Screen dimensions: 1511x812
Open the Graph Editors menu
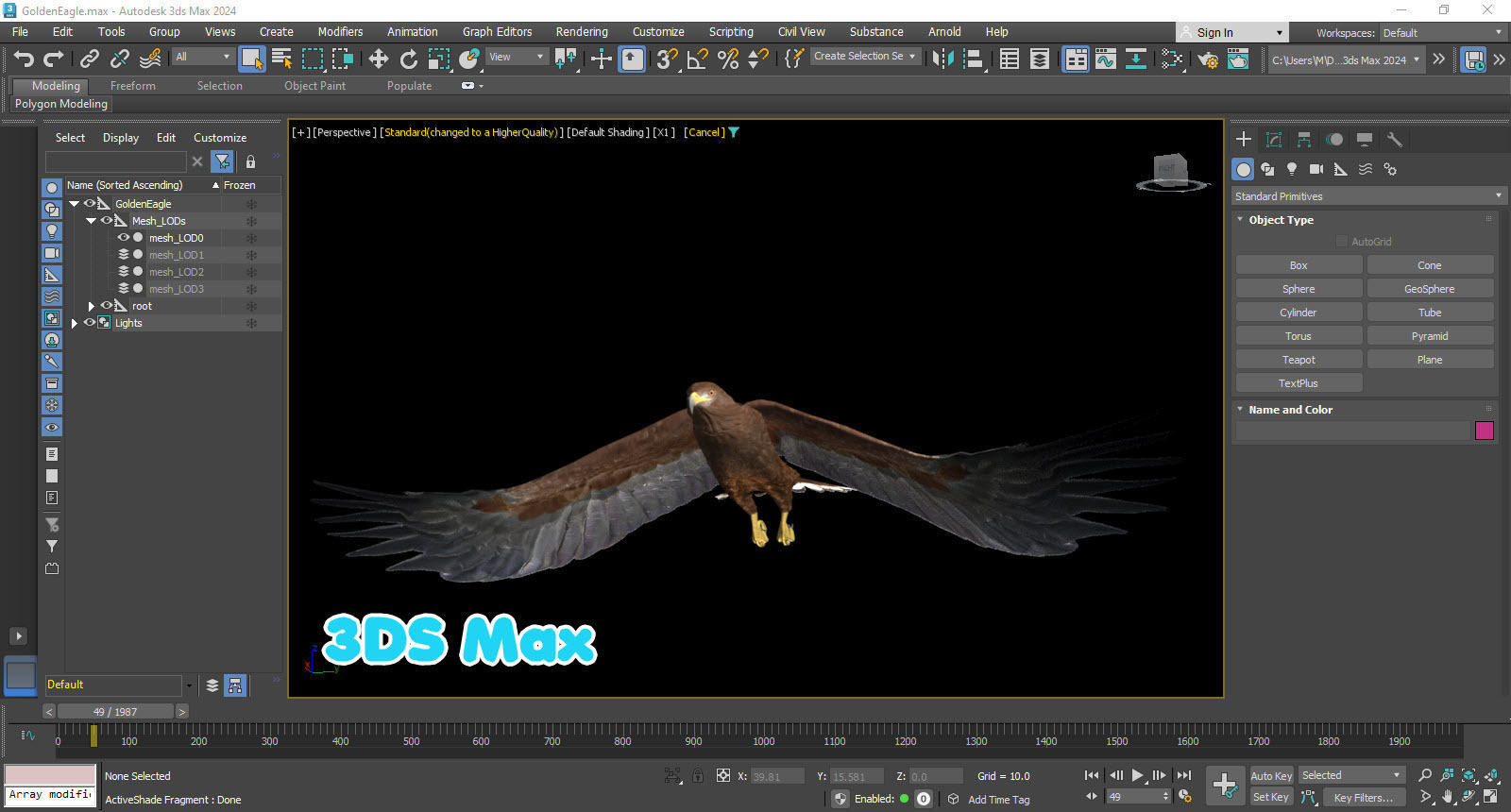tap(498, 31)
